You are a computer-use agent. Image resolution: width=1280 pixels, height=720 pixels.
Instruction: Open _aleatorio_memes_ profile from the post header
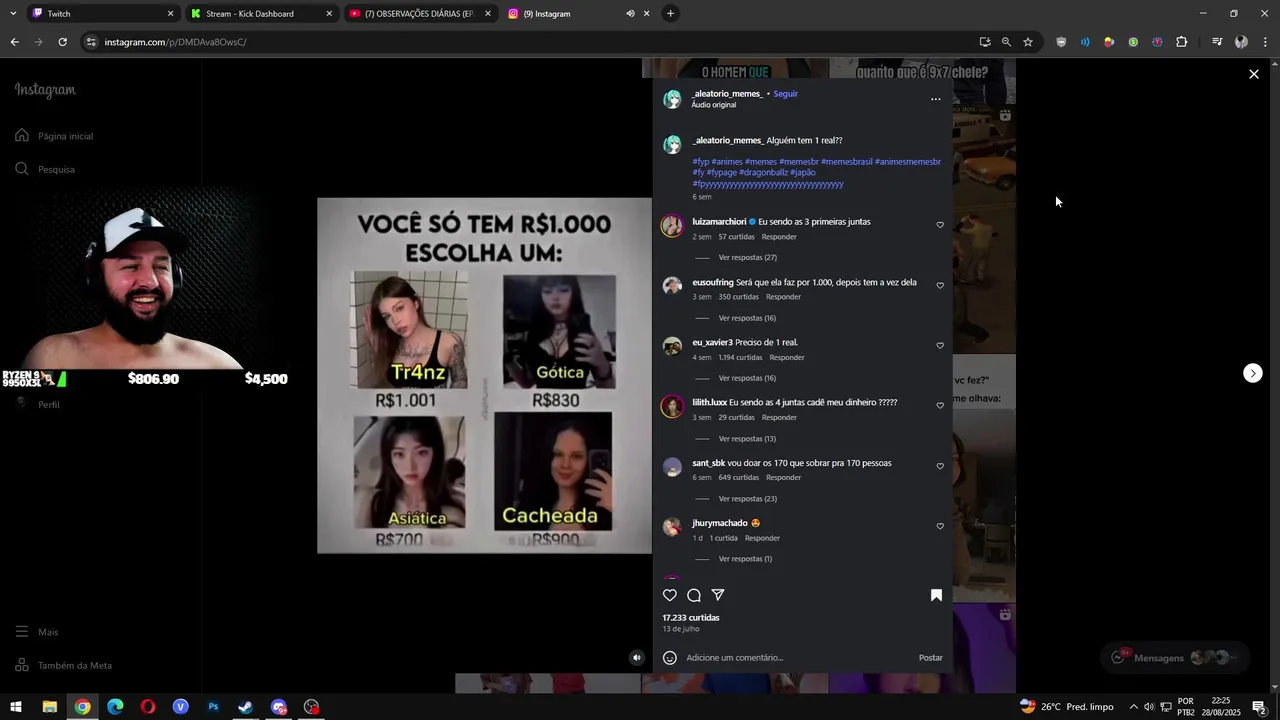727,94
